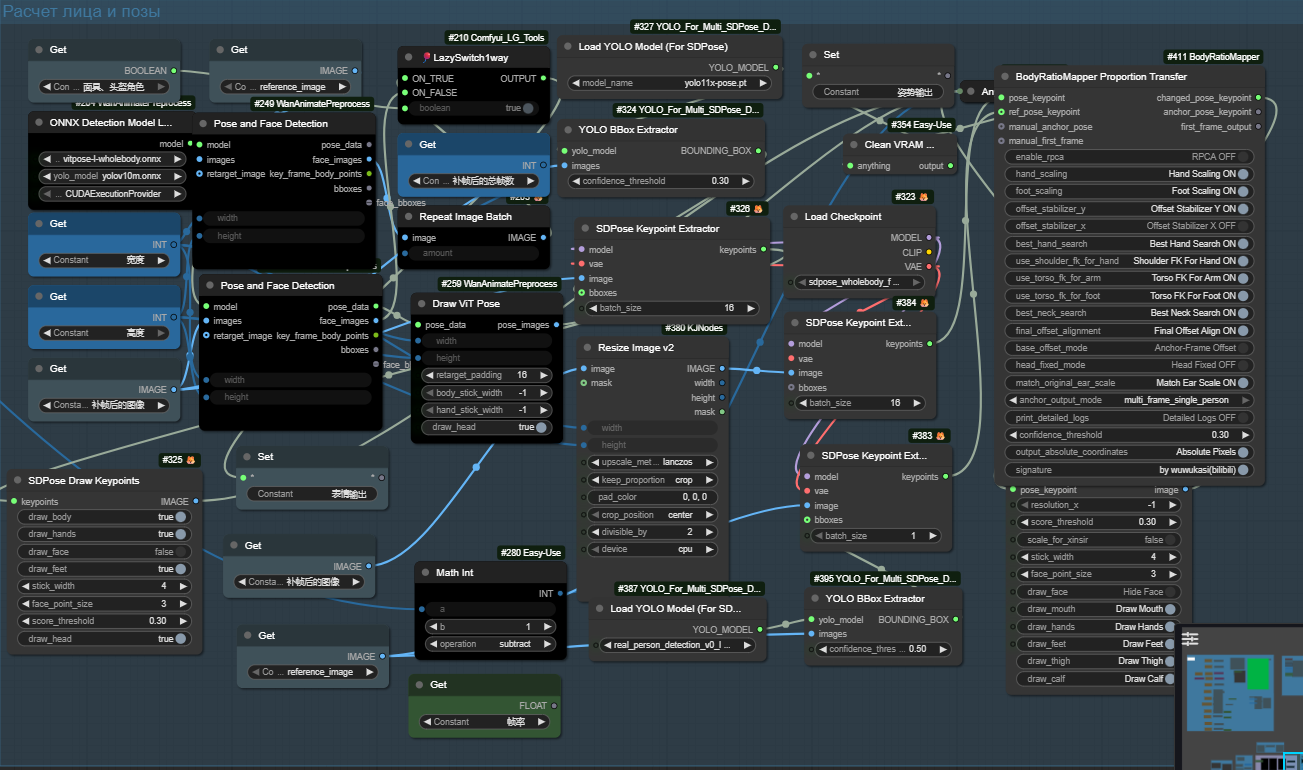Collapse the Resize Image v2 node dot
The width and height of the screenshot is (1303, 770).
pyautogui.click(x=586, y=347)
